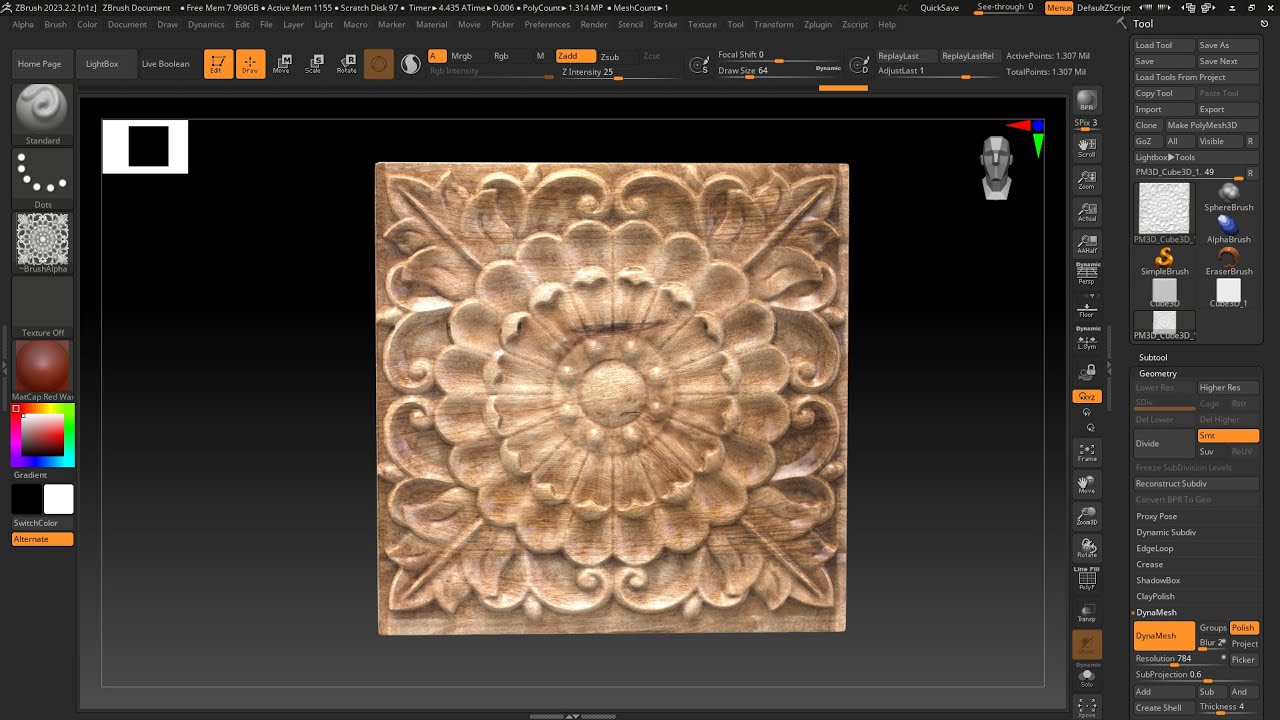Select the Draw mode button
The width and height of the screenshot is (1280, 720).
point(250,64)
